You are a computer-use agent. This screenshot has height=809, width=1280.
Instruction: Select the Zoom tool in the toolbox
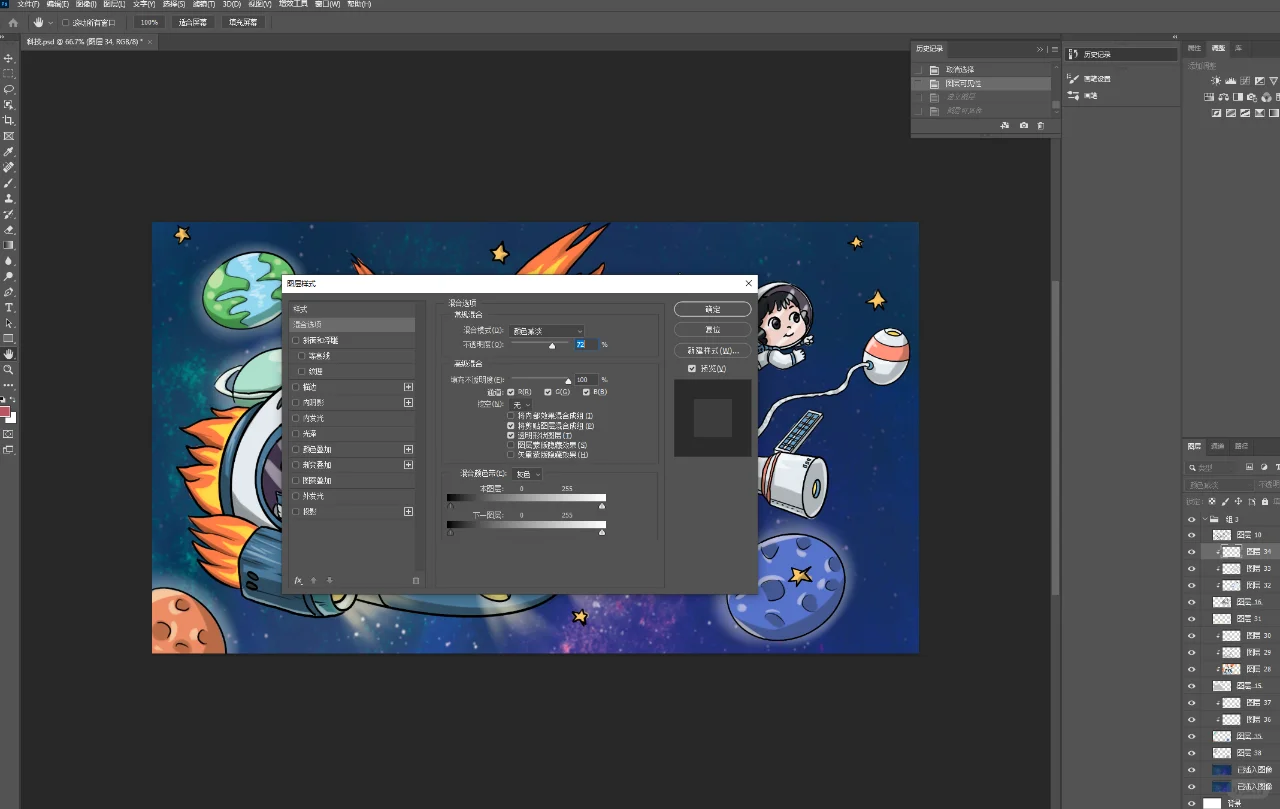pyautogui.click(x=9, y=369)
